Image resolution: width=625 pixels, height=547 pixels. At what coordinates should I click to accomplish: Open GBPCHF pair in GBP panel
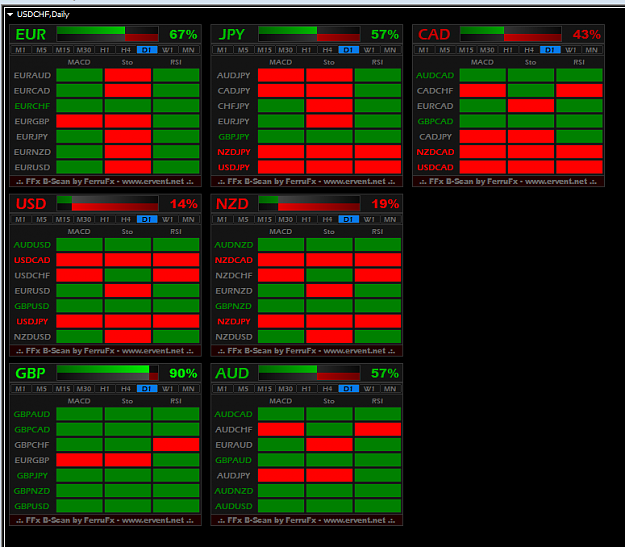[32, 445]
